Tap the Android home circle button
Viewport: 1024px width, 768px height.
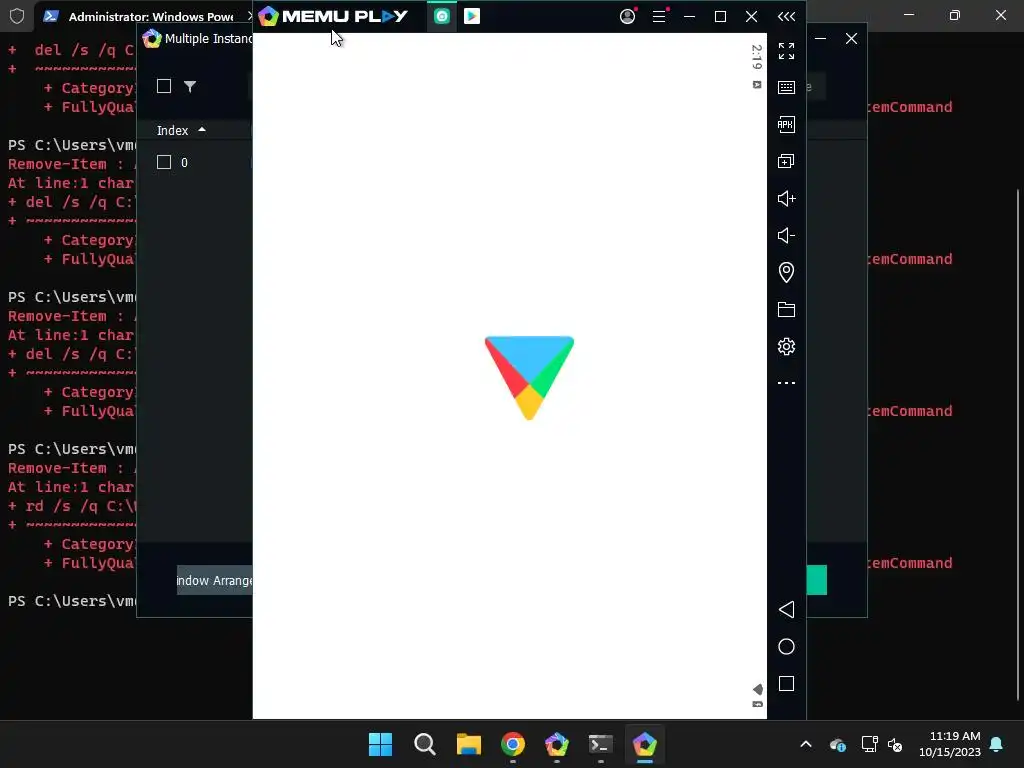click(786, 647)
